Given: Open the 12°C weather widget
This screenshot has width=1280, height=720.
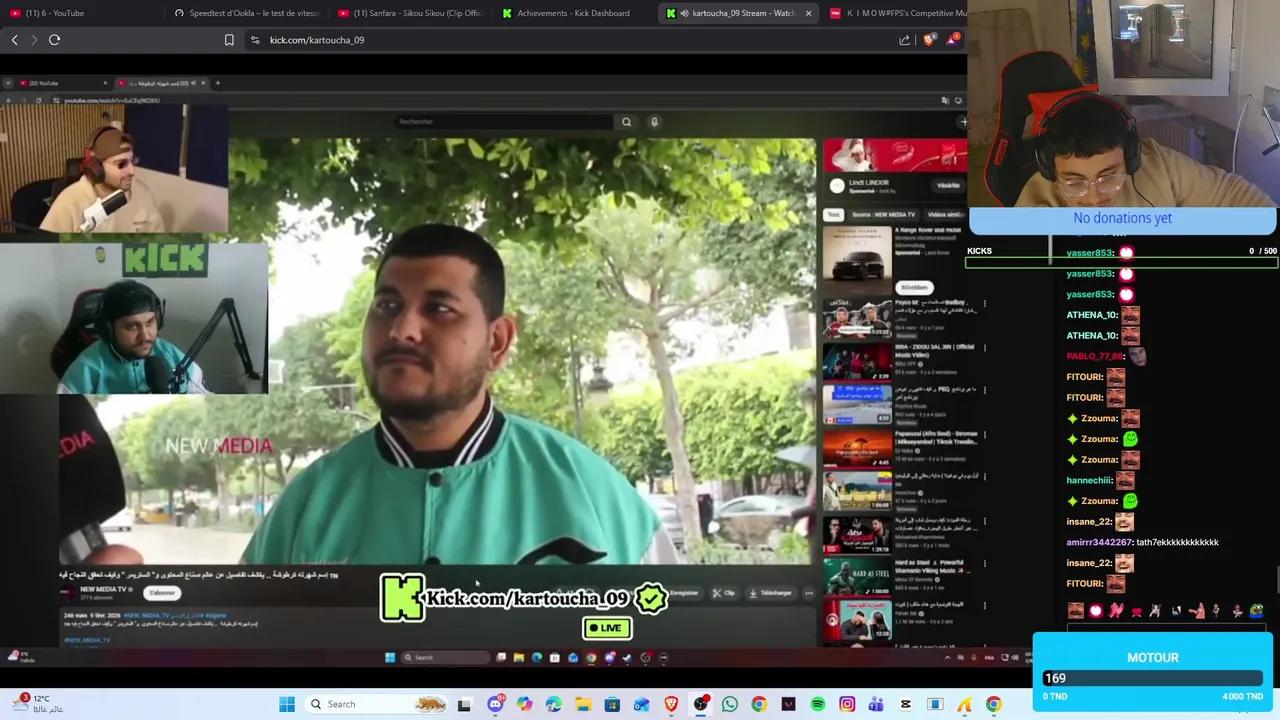Looking at the screenshot, I should click(40, 703).
